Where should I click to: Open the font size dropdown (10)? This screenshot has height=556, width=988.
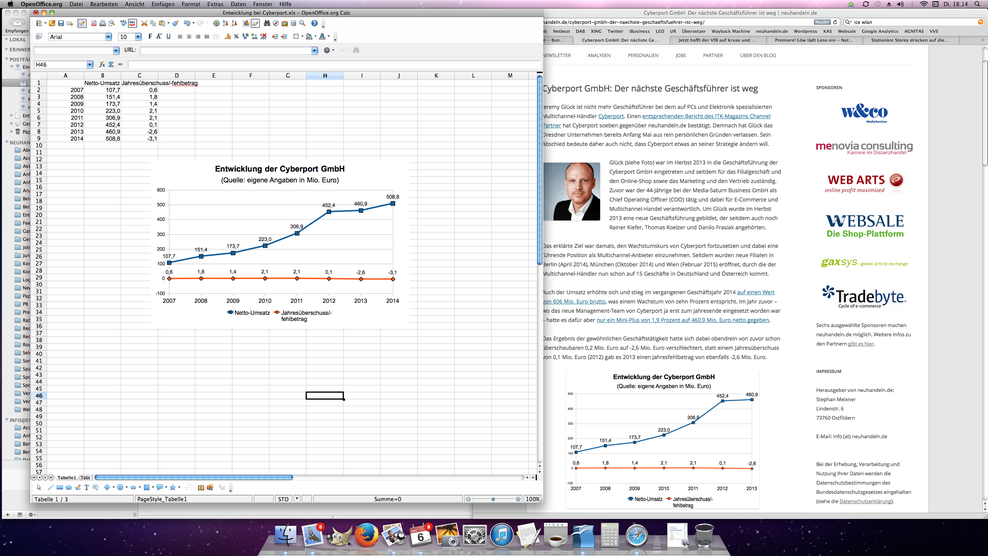coord(138,37)
